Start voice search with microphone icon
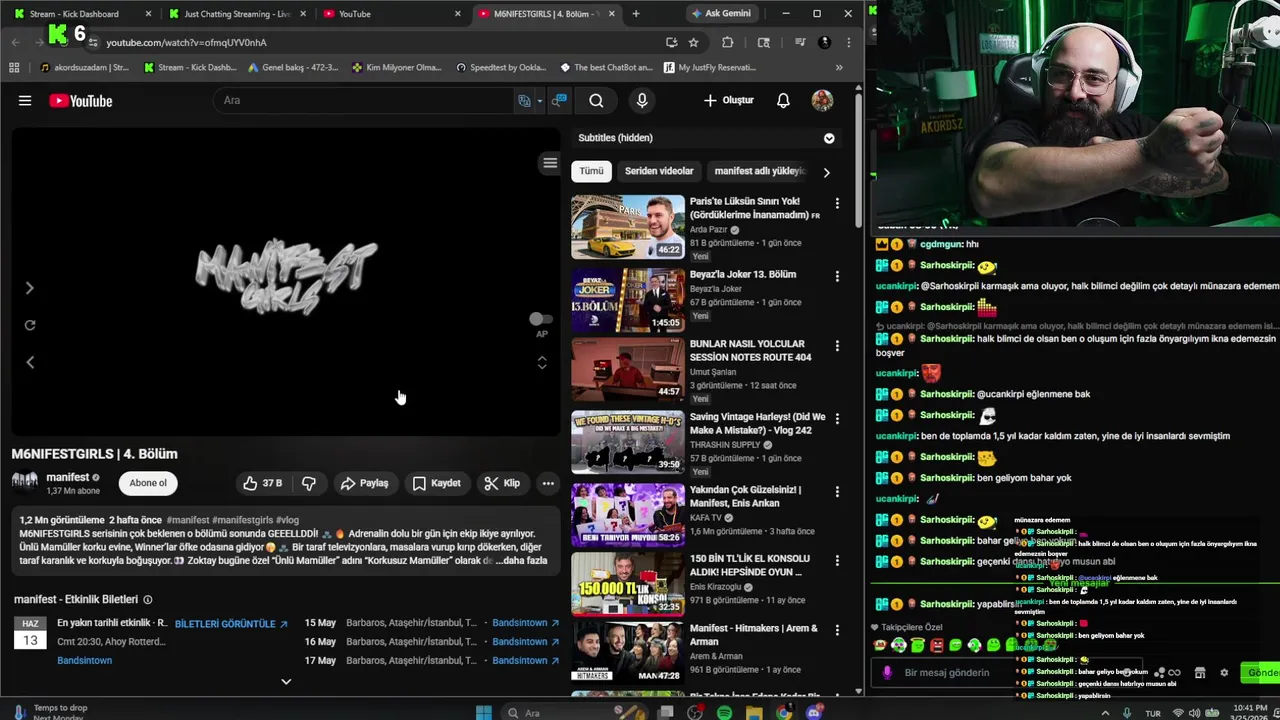The height and width of the screenshot is (720, 1280). point(642,100)
